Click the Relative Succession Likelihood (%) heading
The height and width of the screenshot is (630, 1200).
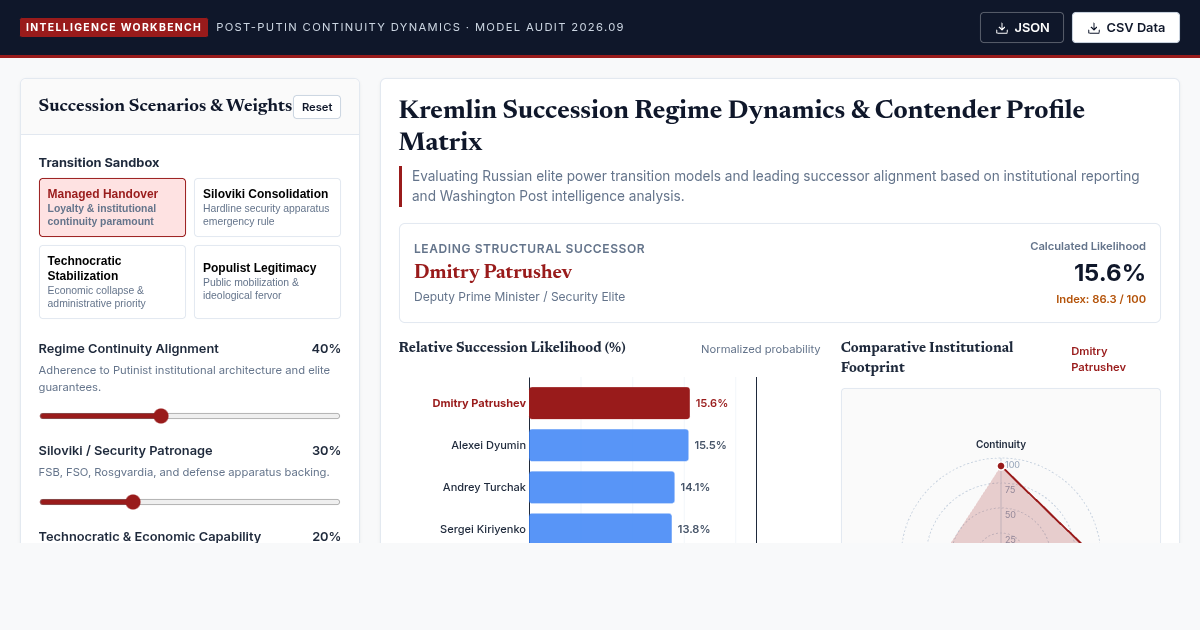(512, 348)
